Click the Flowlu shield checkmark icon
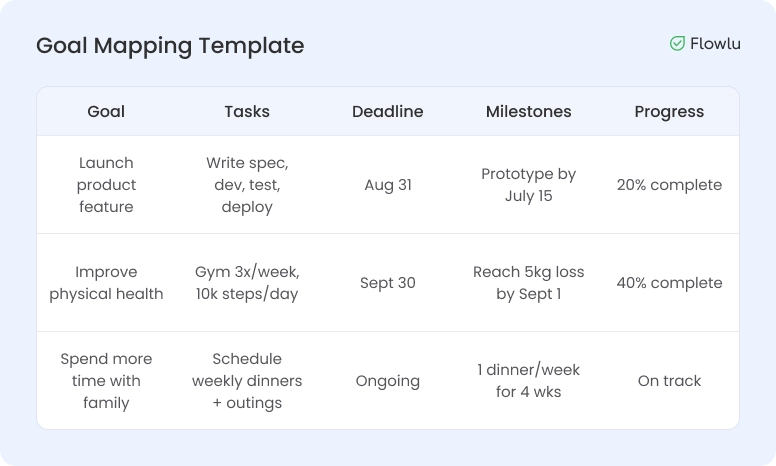 coord(677,44)
